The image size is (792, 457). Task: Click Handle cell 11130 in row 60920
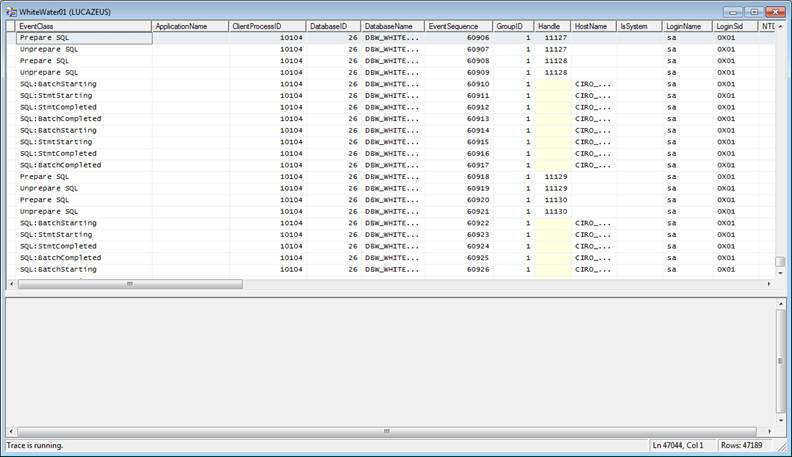click(553, 200)
